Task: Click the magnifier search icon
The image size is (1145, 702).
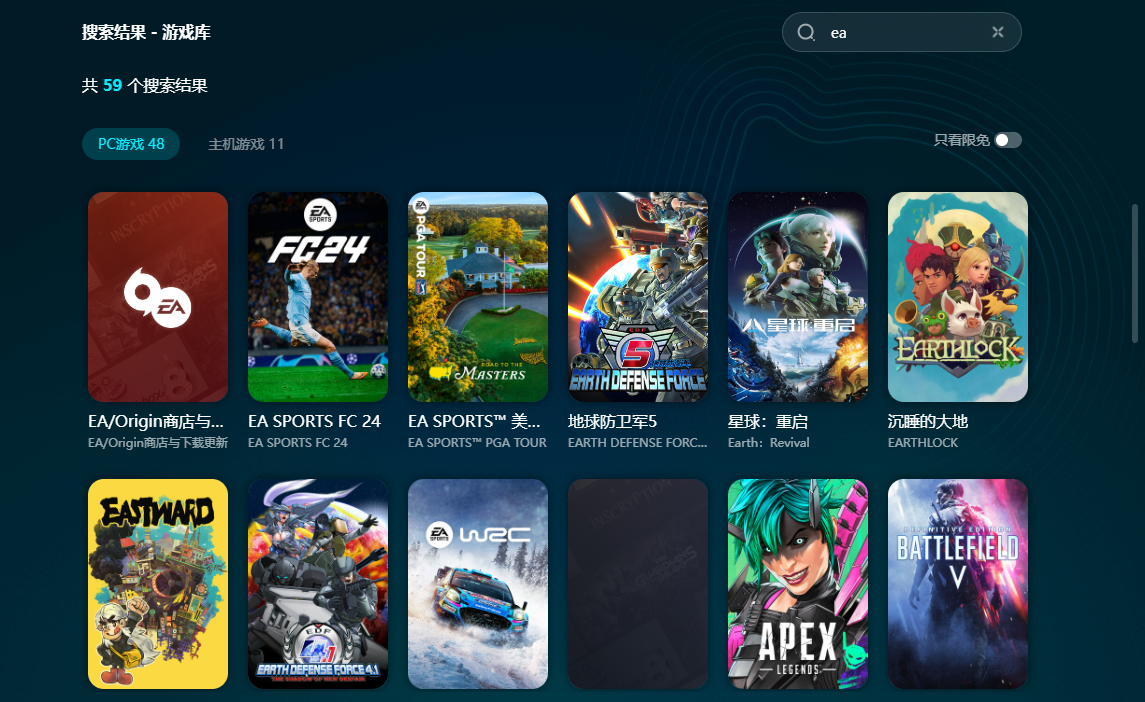Action: click(x=806, y=33)
